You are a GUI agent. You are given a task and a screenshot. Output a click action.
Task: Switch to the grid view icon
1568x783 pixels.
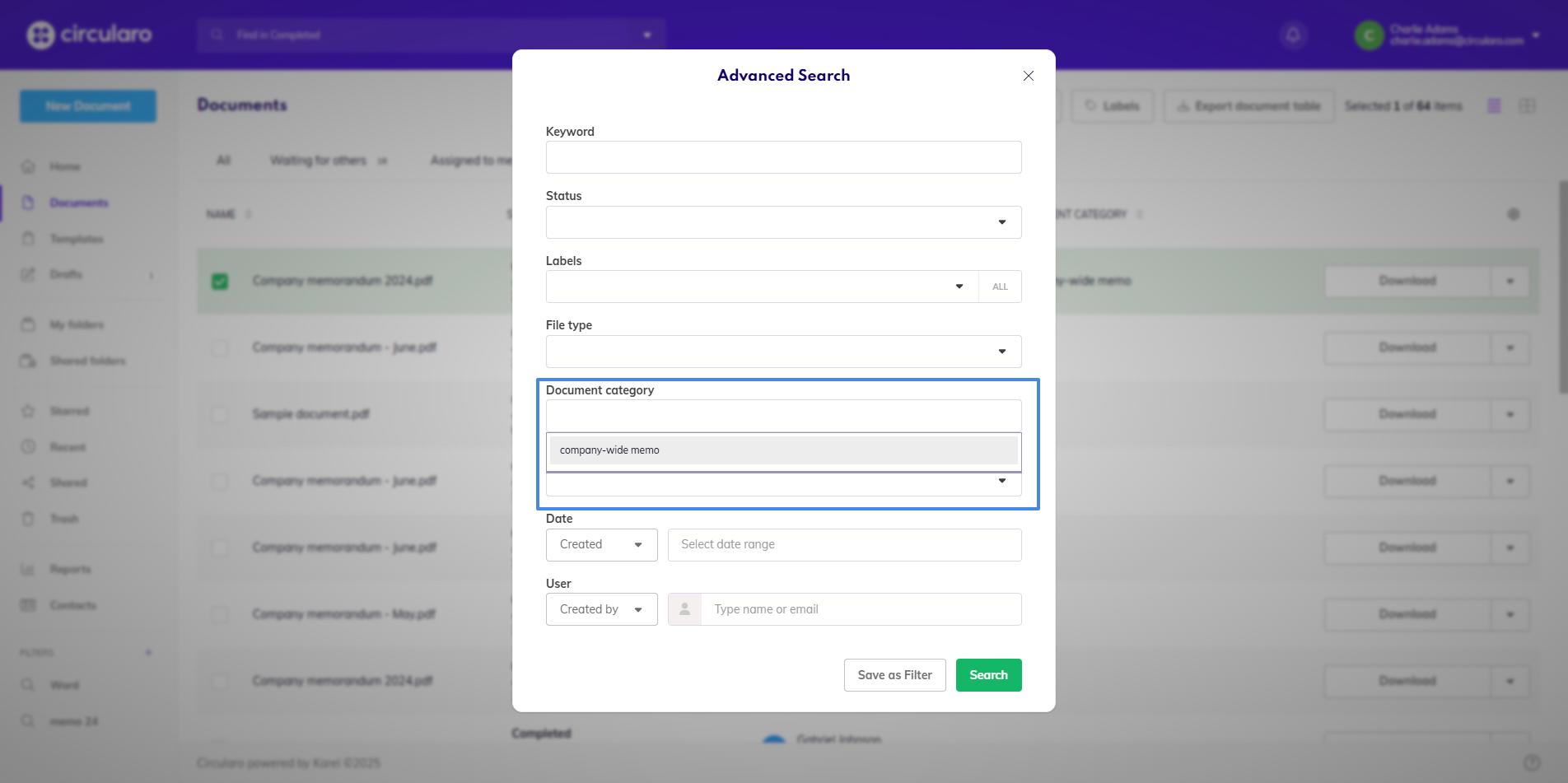click(x=1527, y=106)
